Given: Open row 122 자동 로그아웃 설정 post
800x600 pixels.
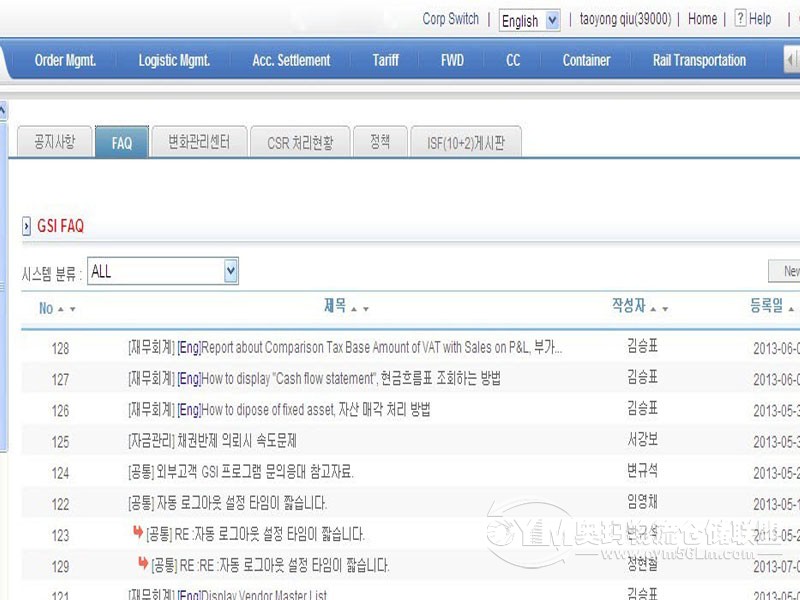Looking at the screenshot, I should [x=227, y=504].
